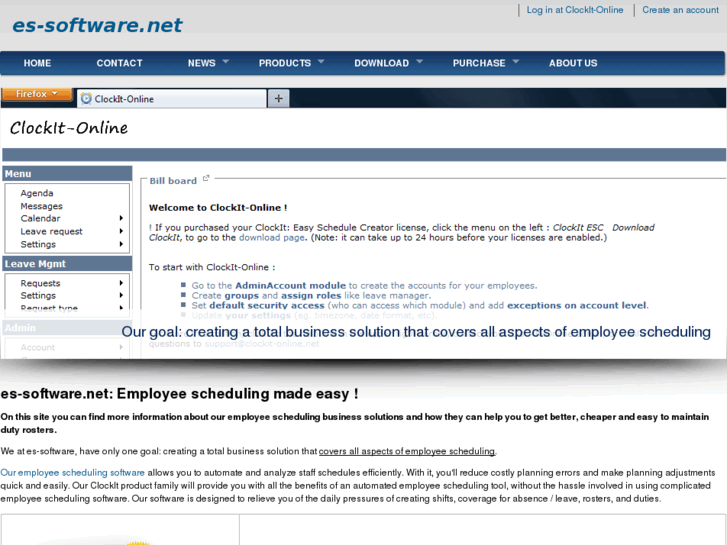Open the PURCHASE navigation menu
727x545 pixels.
[479, 63]
